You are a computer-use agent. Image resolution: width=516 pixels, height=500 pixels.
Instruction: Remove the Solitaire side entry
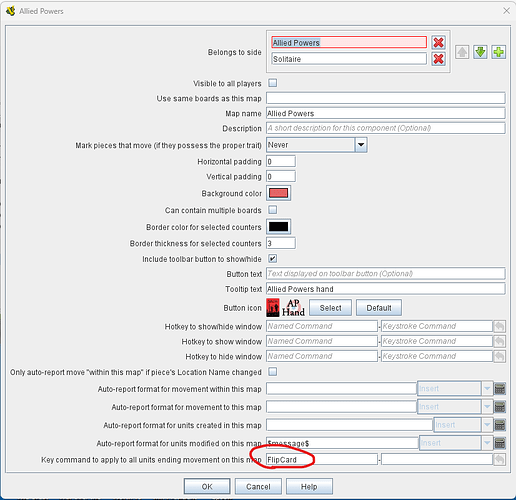pyautogui.click(x=438, y=59)
